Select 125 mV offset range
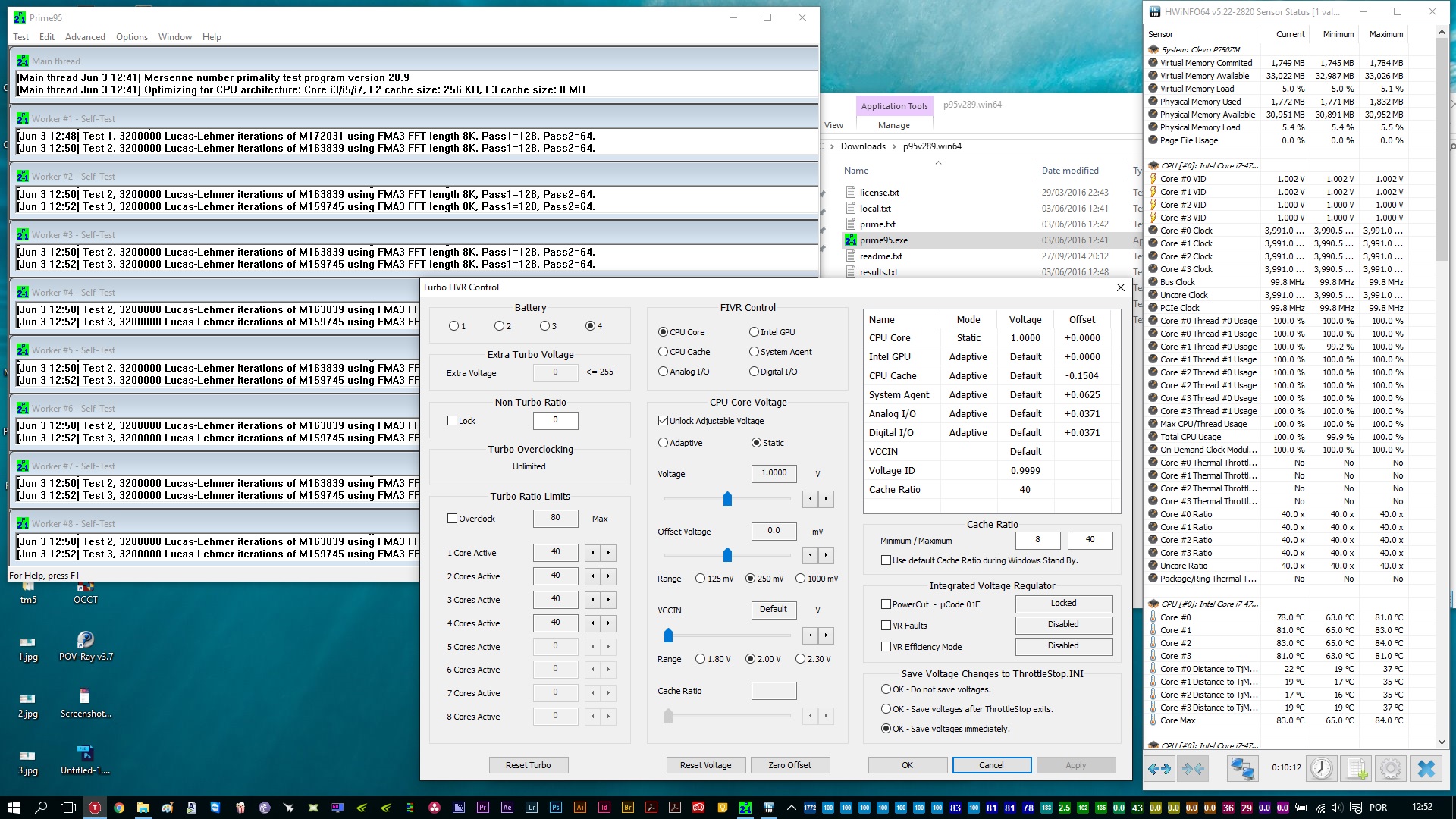The height and width of the screenshot is (819, 1456). tap(701, 579)
